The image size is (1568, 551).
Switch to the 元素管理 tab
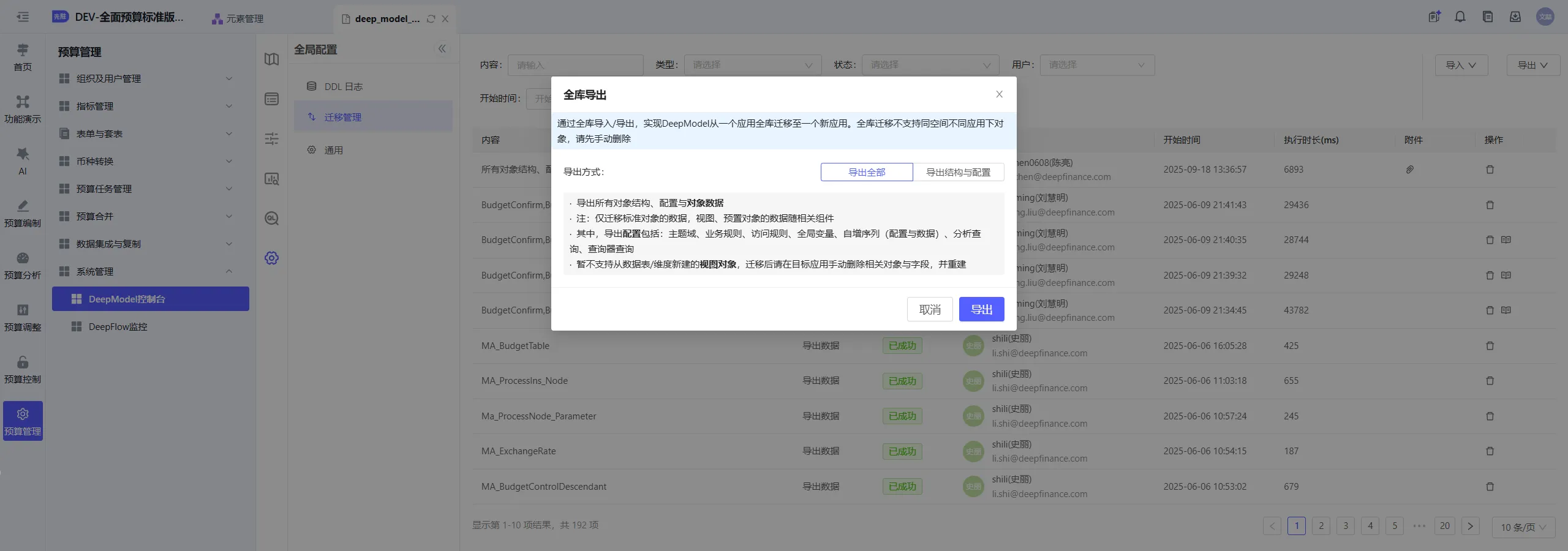click(x=238, y=19)
